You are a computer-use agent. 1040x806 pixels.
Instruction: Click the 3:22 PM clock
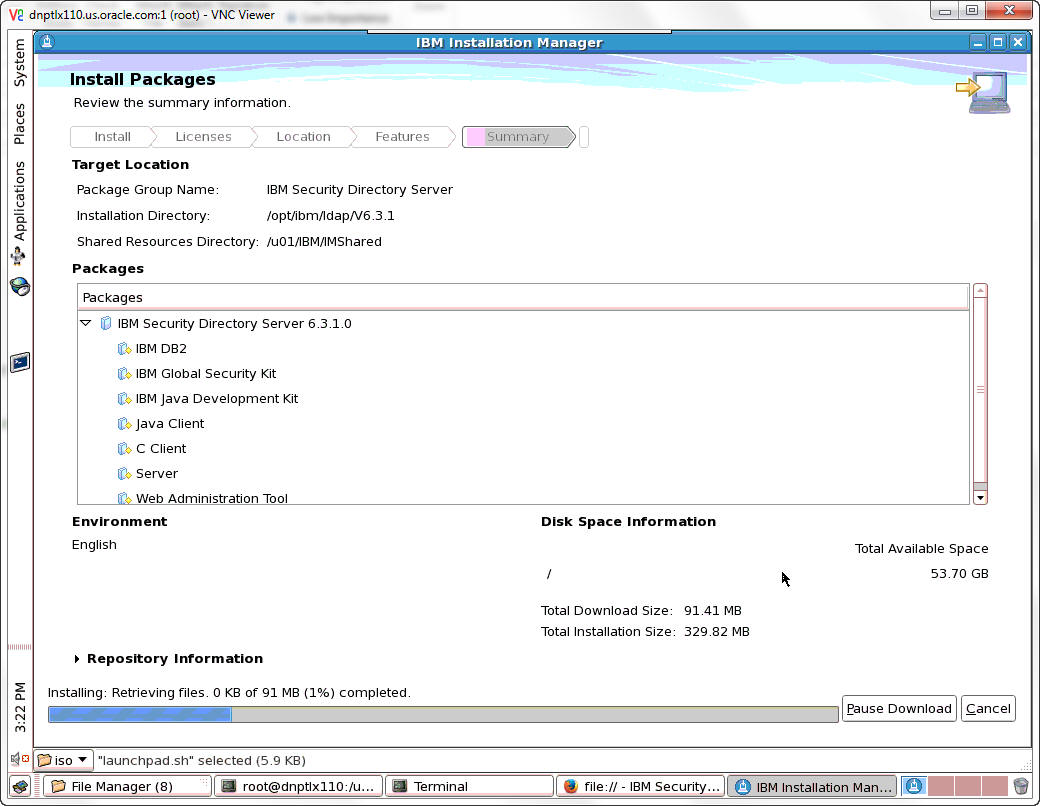(20, 707)
